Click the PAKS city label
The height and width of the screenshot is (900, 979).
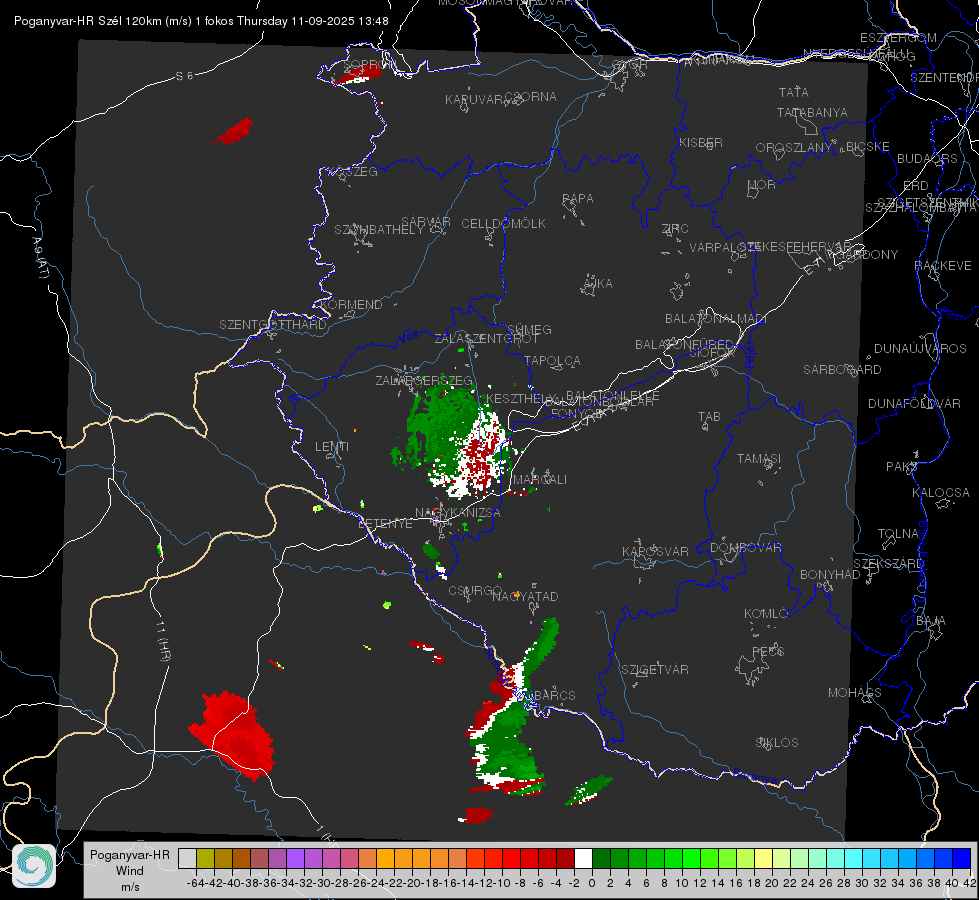[902, 467]
